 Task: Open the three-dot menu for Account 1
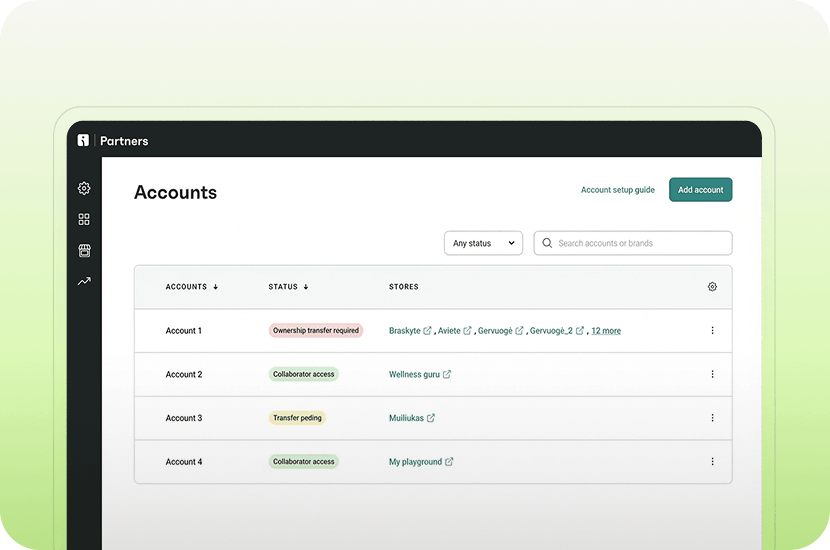tap(712, 330)
